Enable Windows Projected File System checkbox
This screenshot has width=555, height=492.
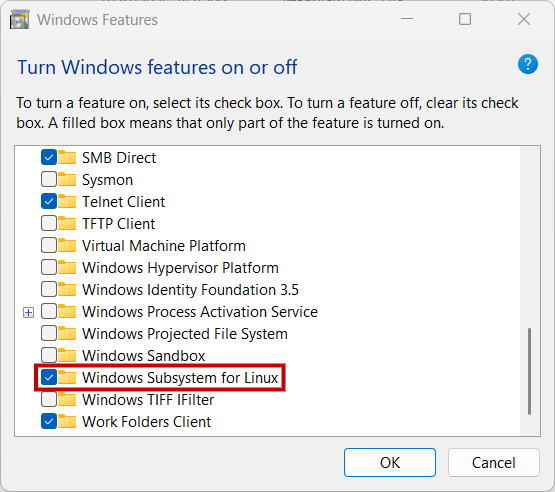click(x=49, y=333)
